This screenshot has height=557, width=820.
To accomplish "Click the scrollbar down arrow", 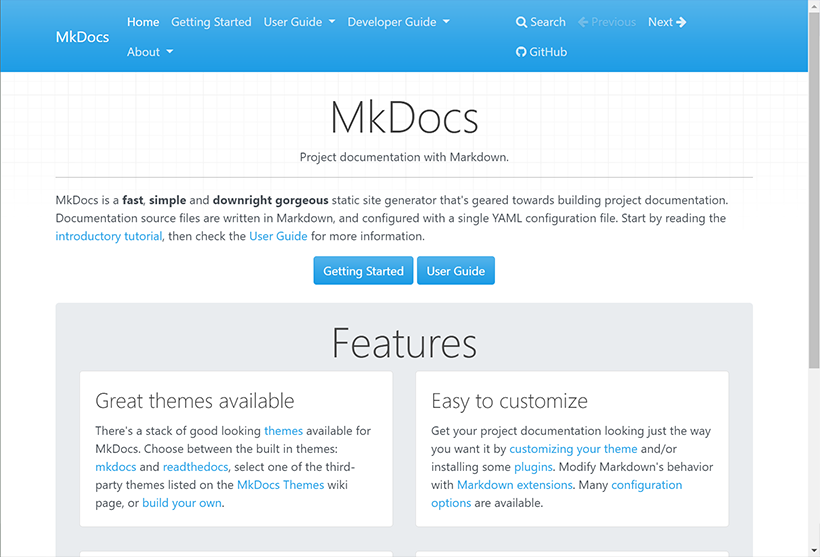I will point(814,551).
